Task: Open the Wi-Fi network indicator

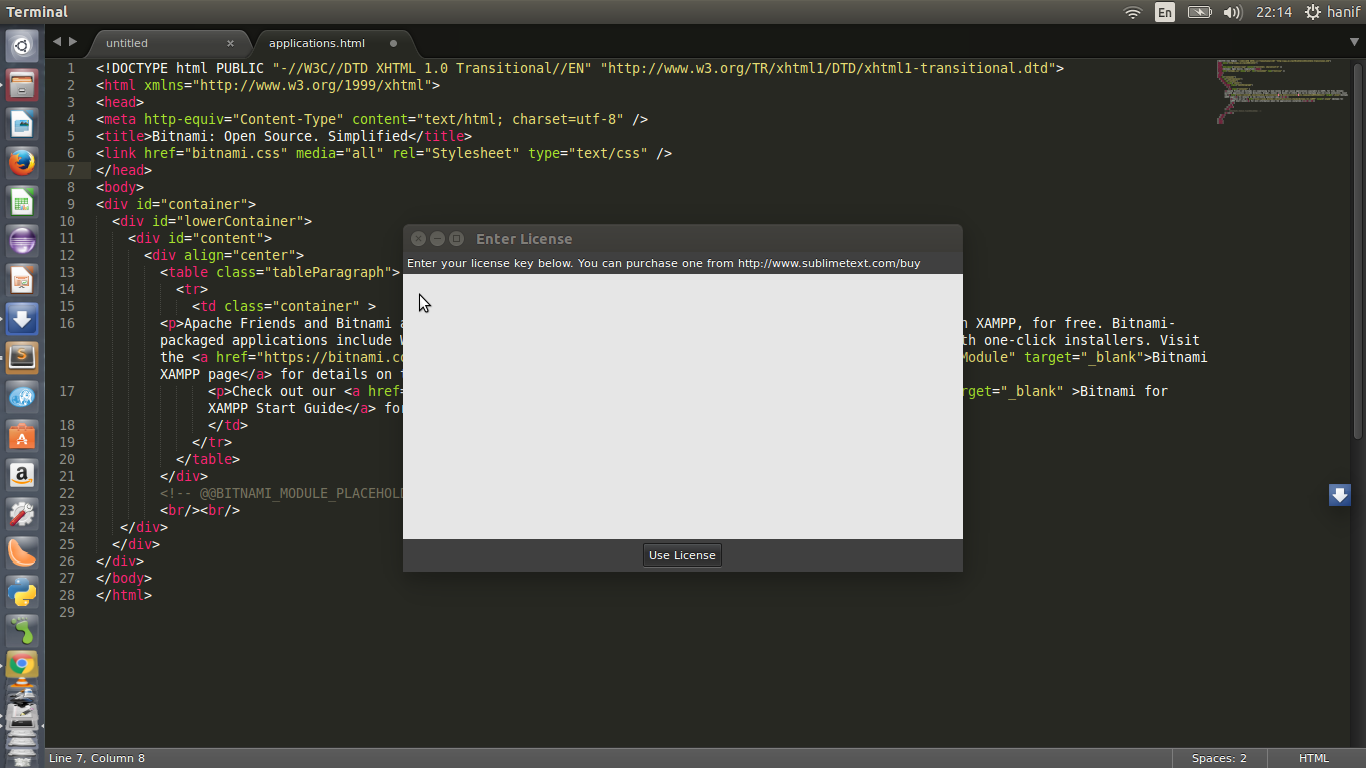Action: [1133, 12]
